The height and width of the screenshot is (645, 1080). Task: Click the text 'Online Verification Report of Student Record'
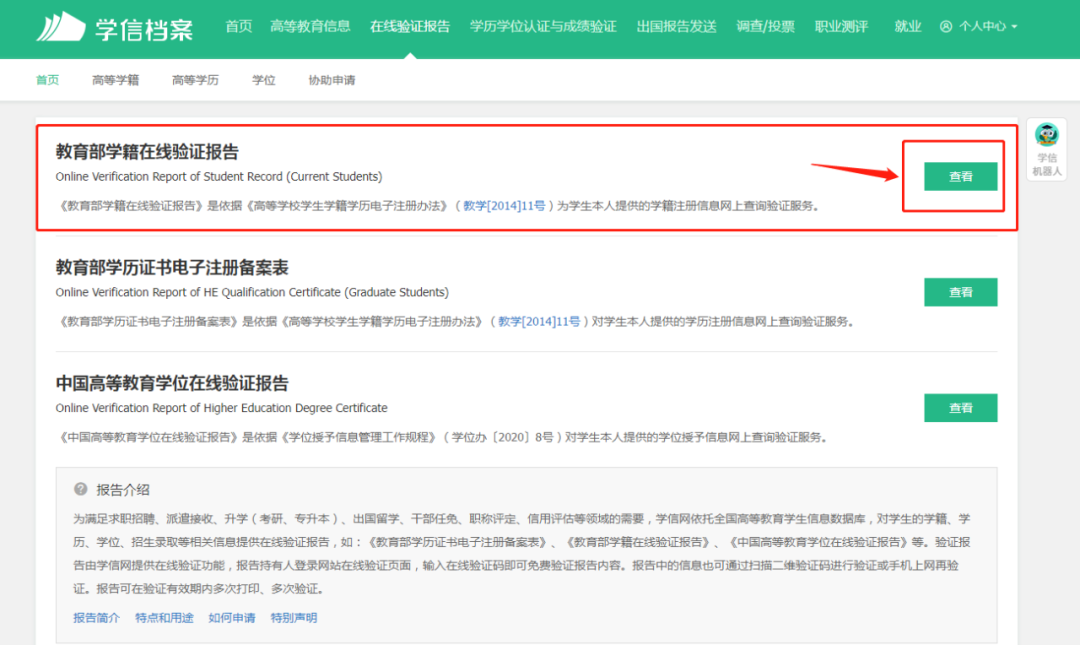tap(169, 176)
